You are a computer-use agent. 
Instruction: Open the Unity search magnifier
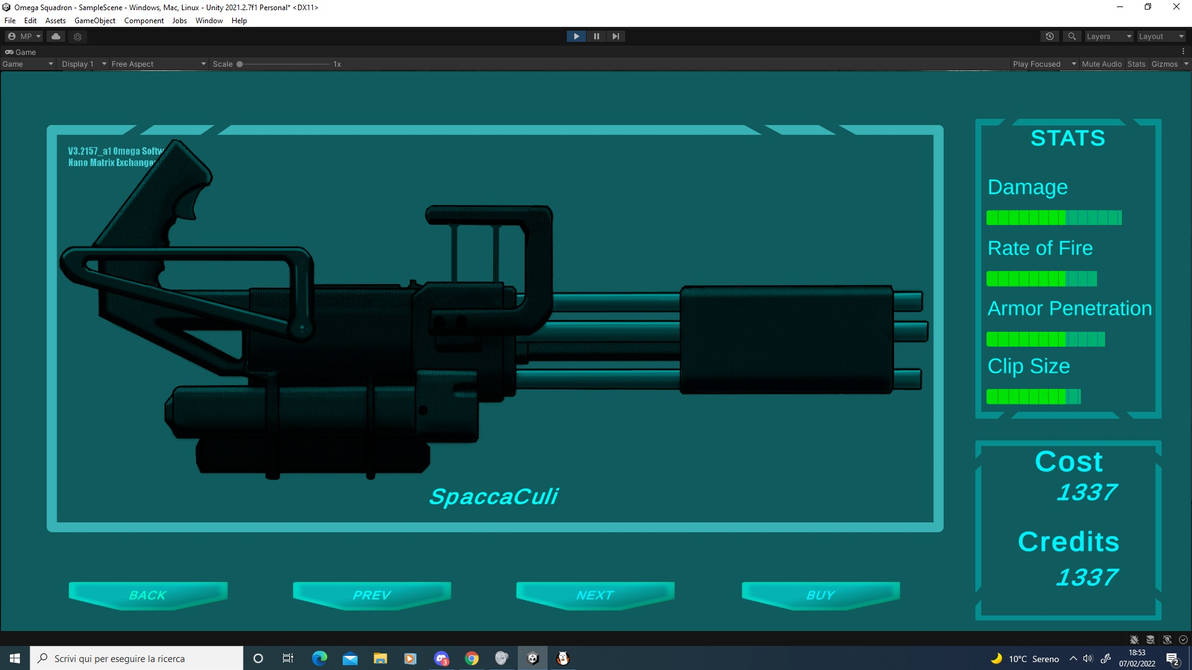[x=1072, y=37]
